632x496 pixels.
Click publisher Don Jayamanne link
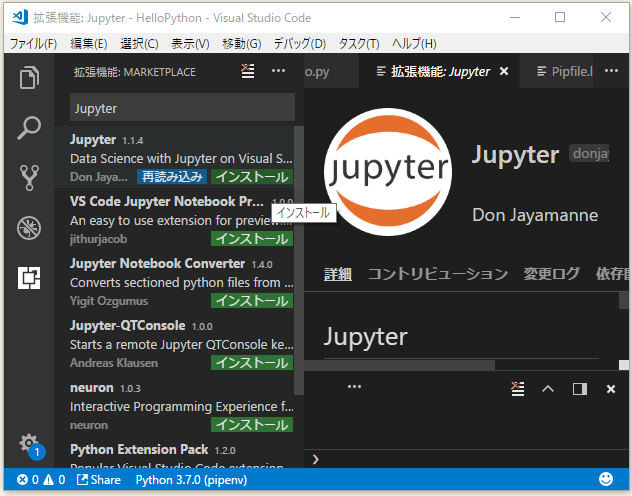pyautogui.click(x=535, y=215)
